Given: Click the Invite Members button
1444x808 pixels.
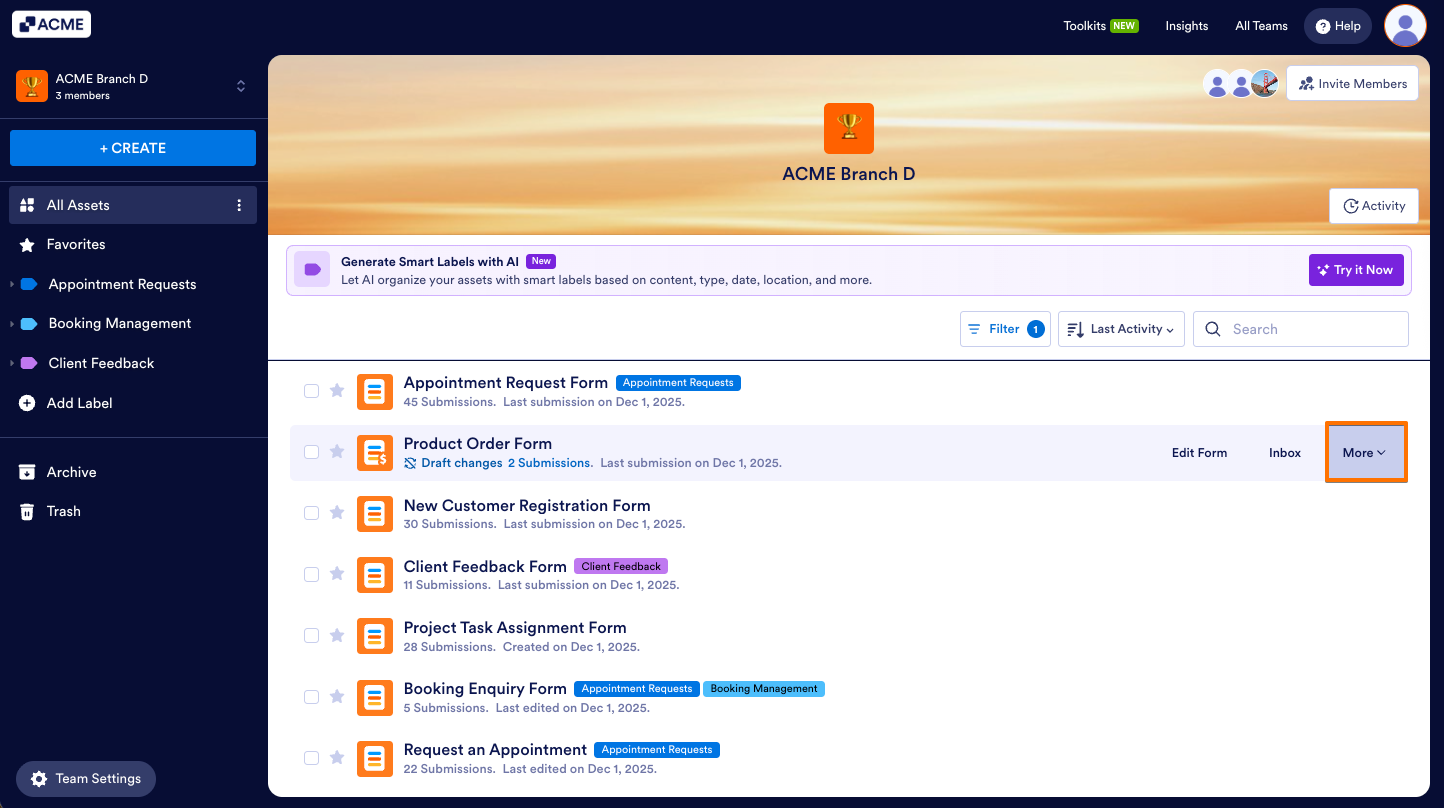Looking at the screenshot, I should 1353,84.
